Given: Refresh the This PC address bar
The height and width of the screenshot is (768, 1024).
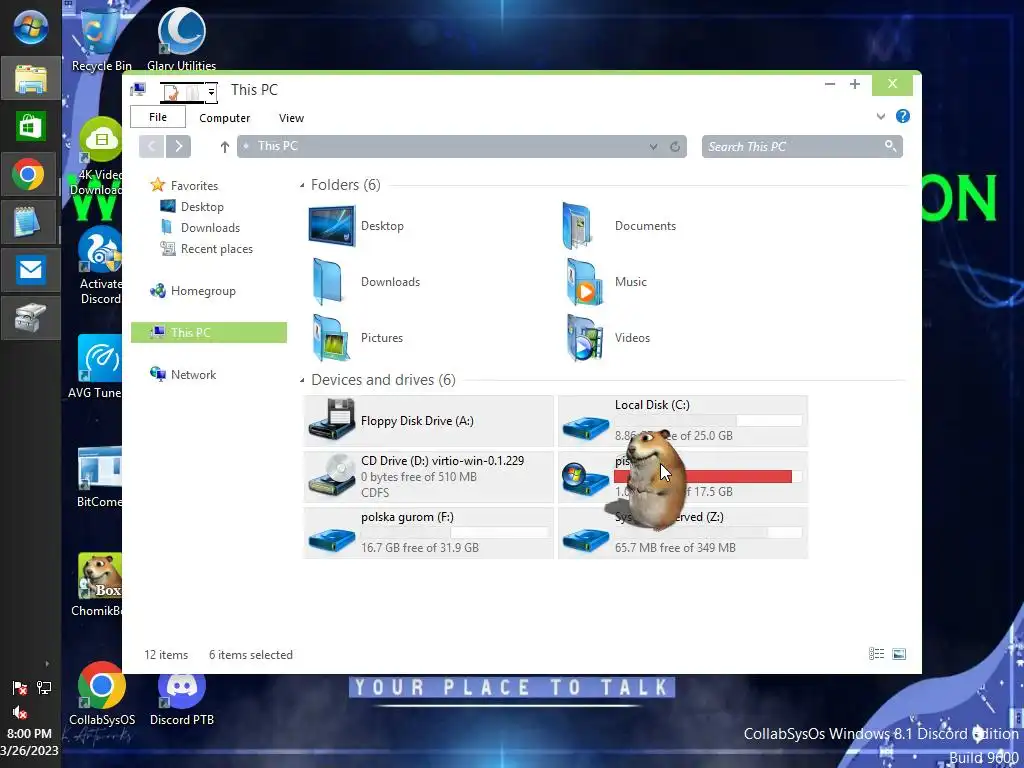Looking at the screenshot, I should click(x=675, y=146).
